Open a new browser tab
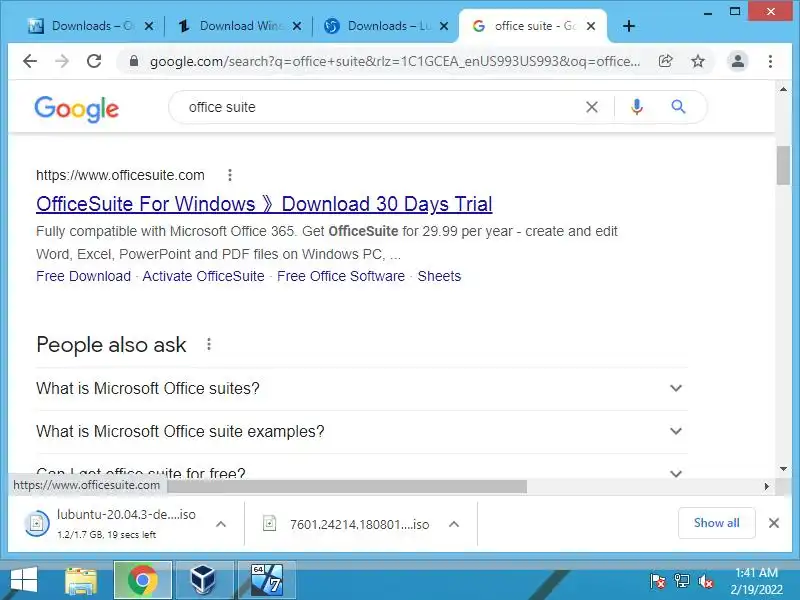Image resolution: width=800 pixels, height=600 pixels. tap(629, 26)
